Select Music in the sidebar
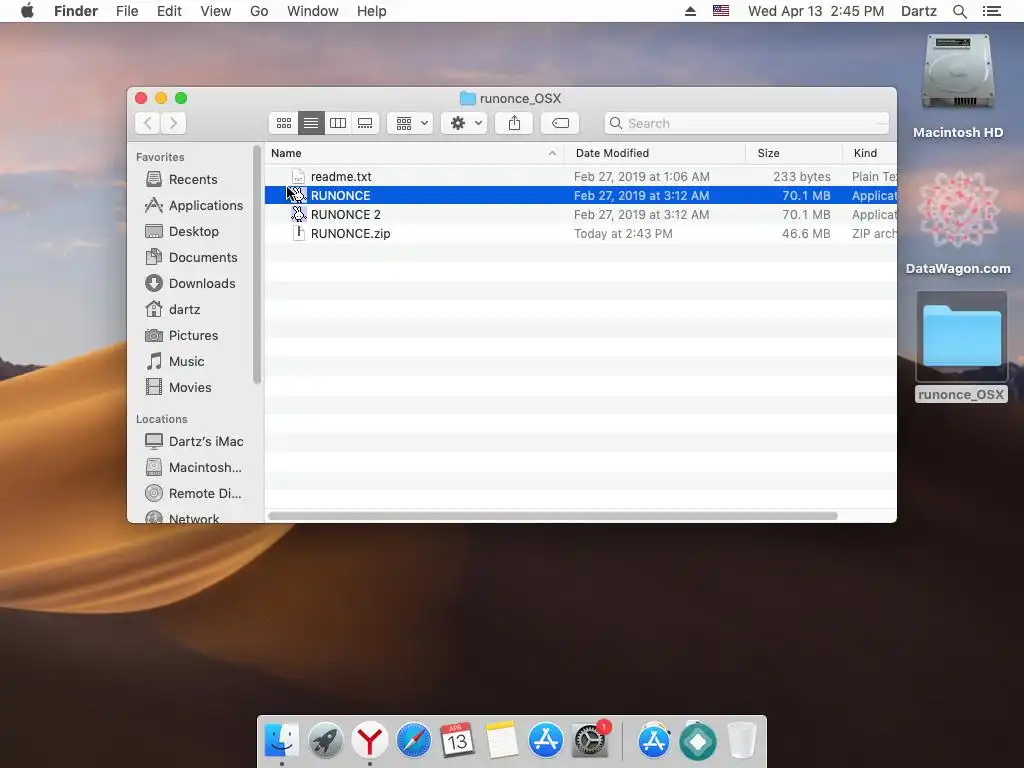Screen dimensions: 1024x768 (x=174, y=361)
